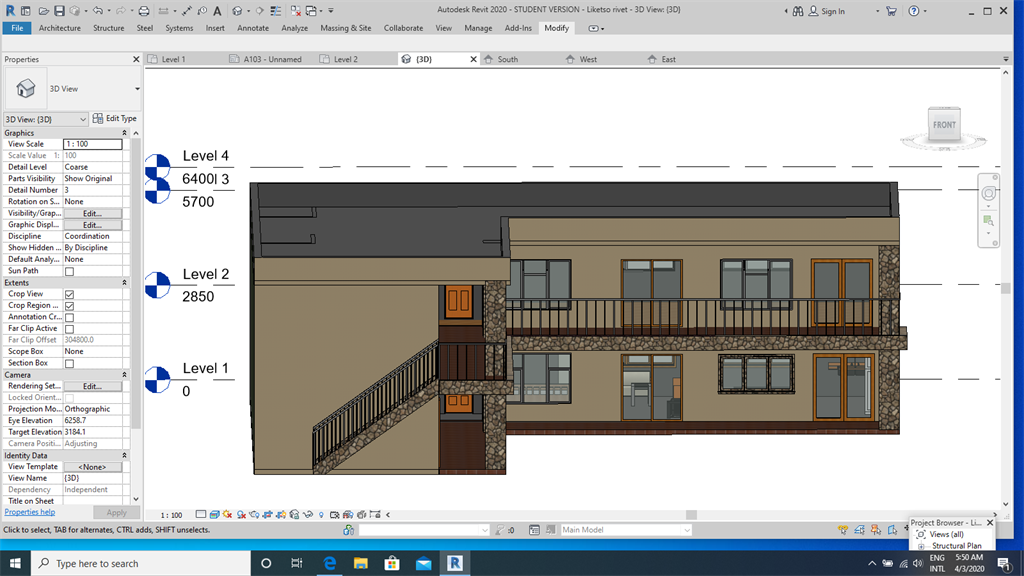This screenshot has width=1024, height=576.
Task: Open the Properties help link
Action: click(30, 512)
